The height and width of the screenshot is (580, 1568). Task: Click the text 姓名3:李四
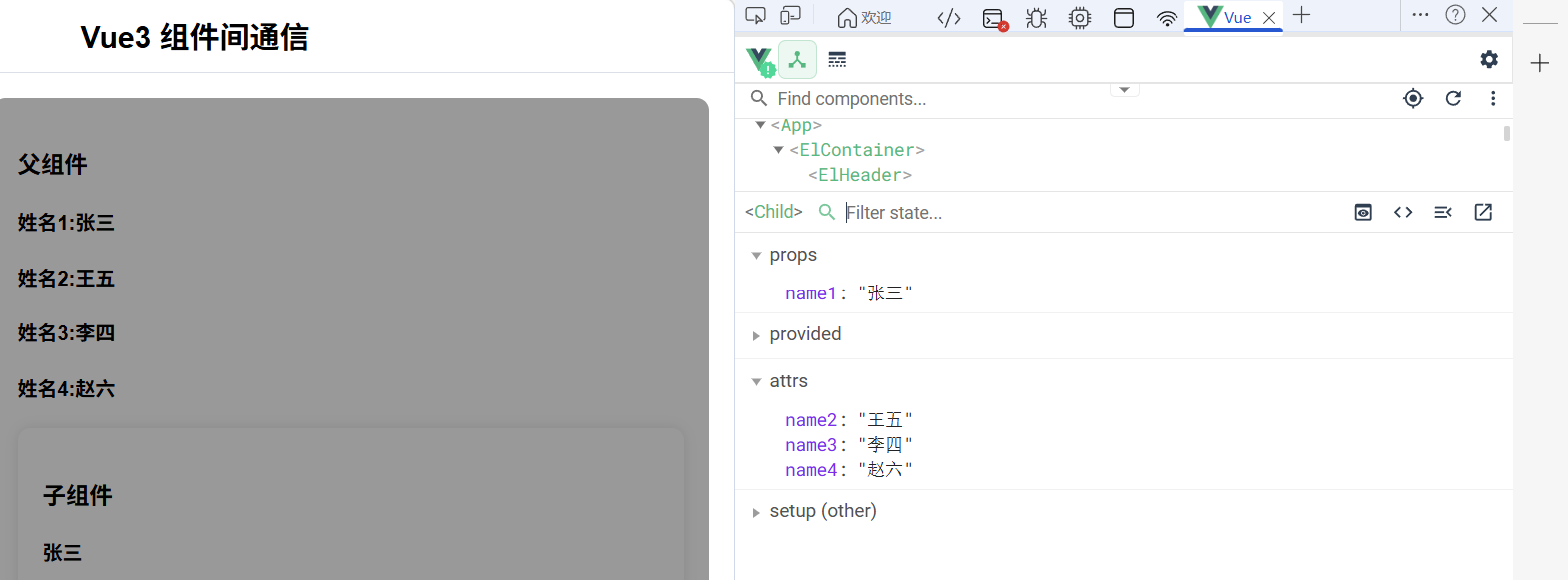(66, 333)
